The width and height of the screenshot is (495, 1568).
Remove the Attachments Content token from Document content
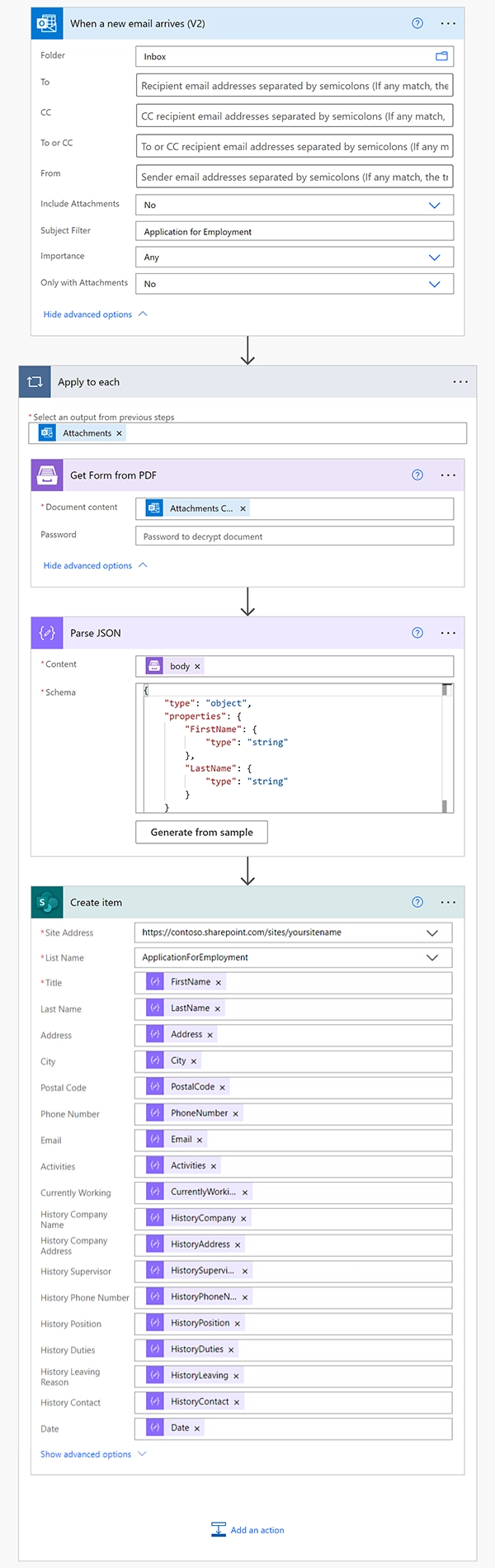tap(243, 508)
